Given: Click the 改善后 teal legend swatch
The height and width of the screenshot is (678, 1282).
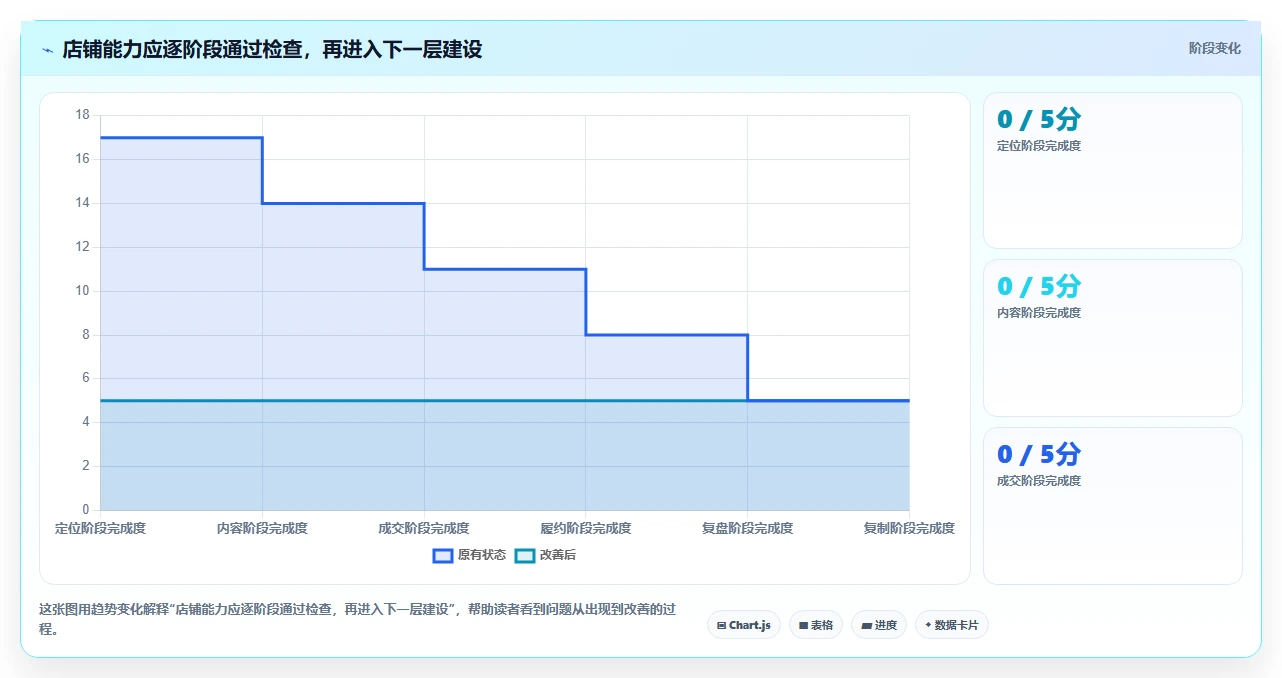Looking at the screenshot, I should [525, 555].
